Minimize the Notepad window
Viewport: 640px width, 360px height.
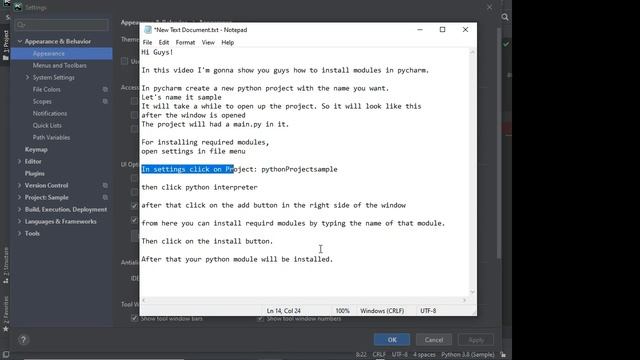(x=420, y=29)
